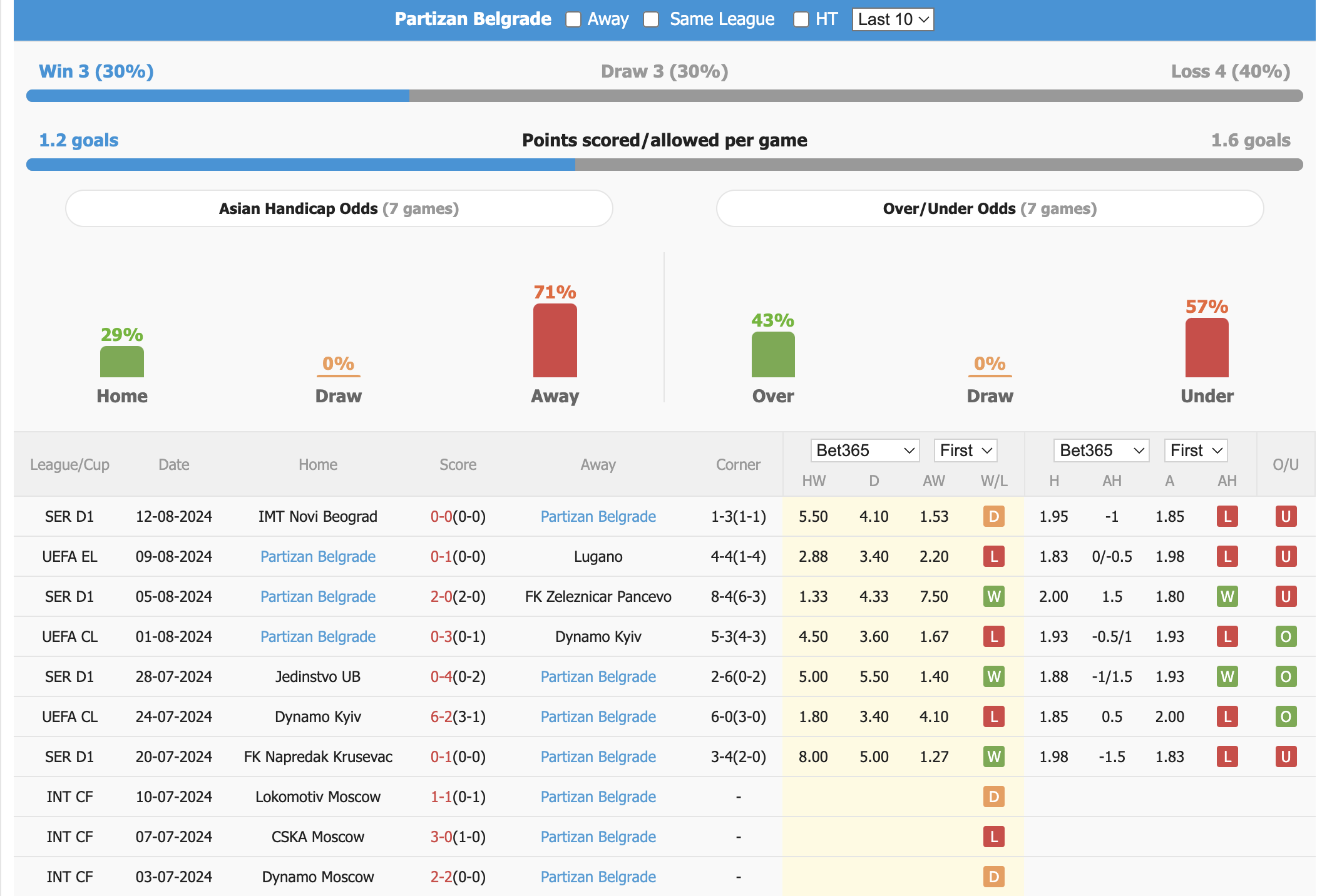Click the green 29% Home bar
The width and height of the screenshot is (1327, 896).
pos(122,362)
